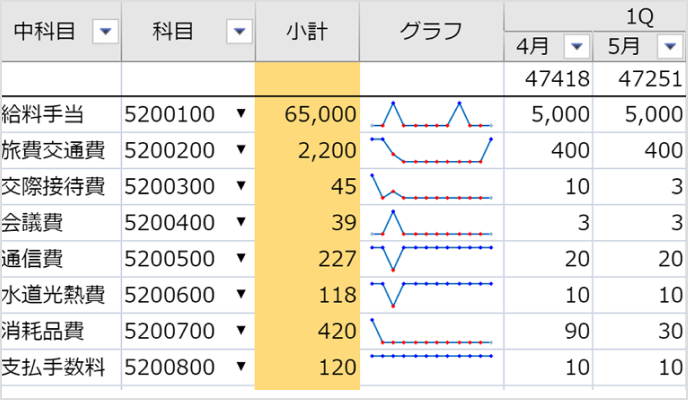The image size is (688, 400).
Task: Select the 消耗品費 row label
Action: [42, 331]
